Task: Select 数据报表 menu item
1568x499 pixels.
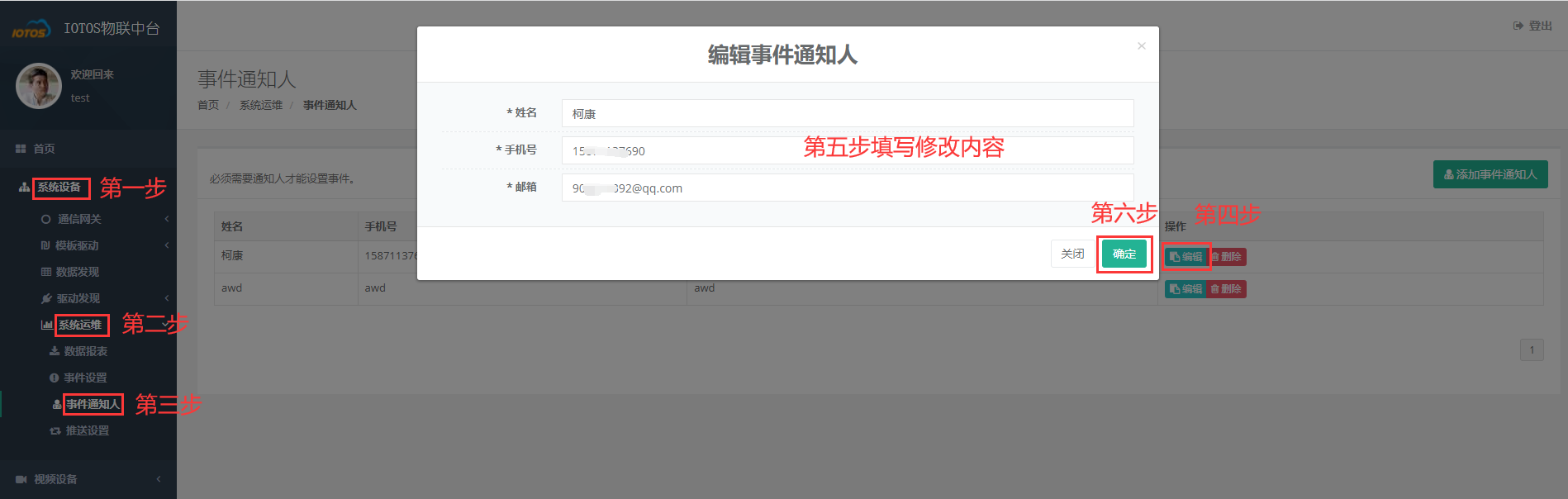Action: (86, 351)
